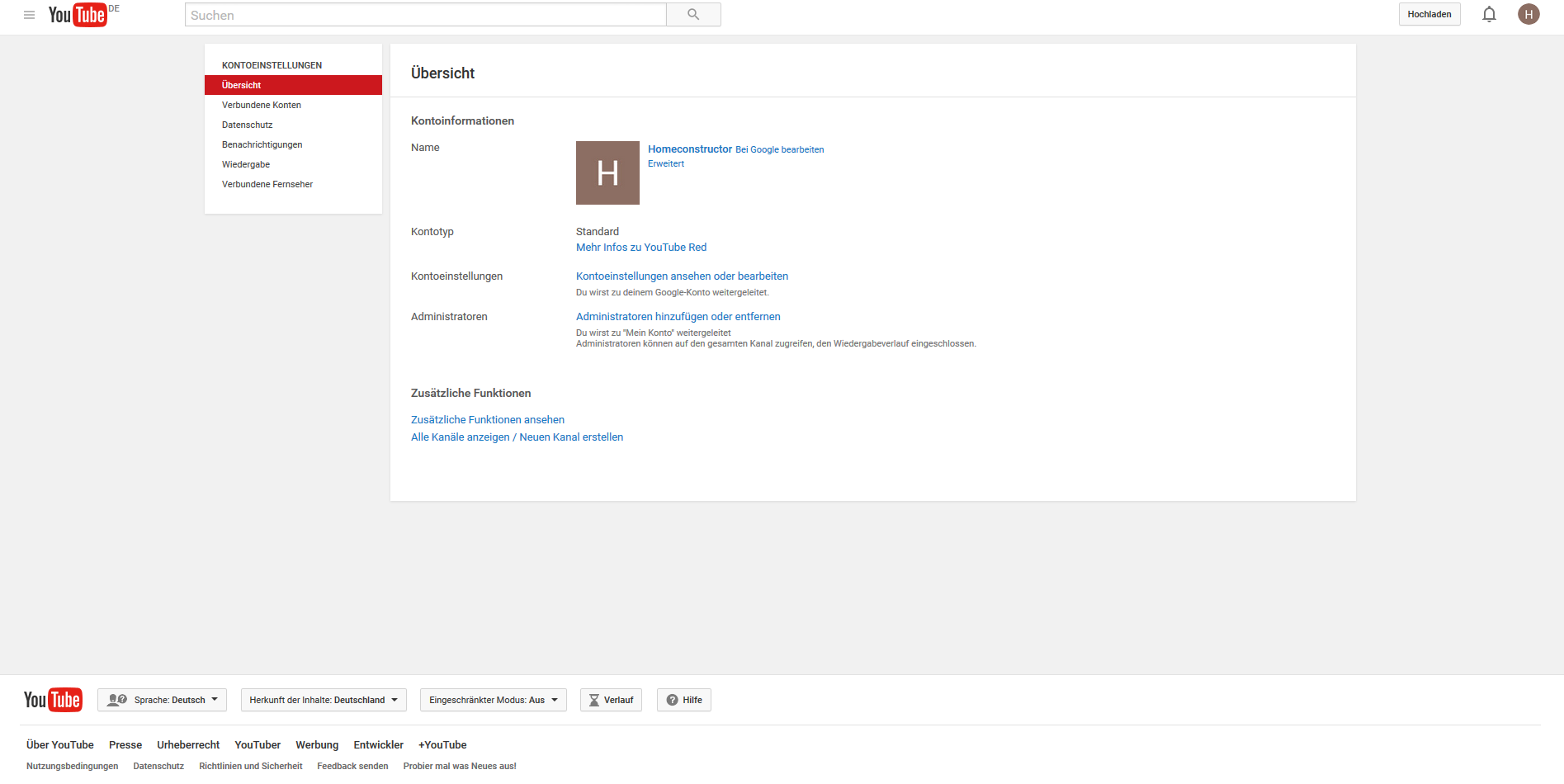
Task: Open Datenschutz footer link
Action: [x=158, y=767]
